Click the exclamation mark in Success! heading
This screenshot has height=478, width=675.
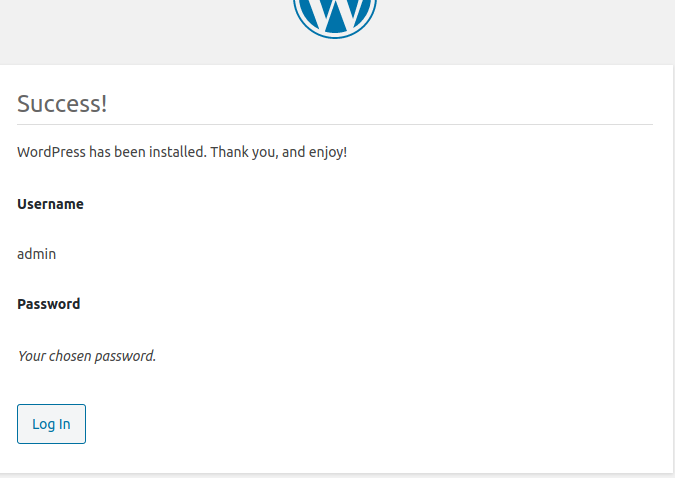(104, 104)
